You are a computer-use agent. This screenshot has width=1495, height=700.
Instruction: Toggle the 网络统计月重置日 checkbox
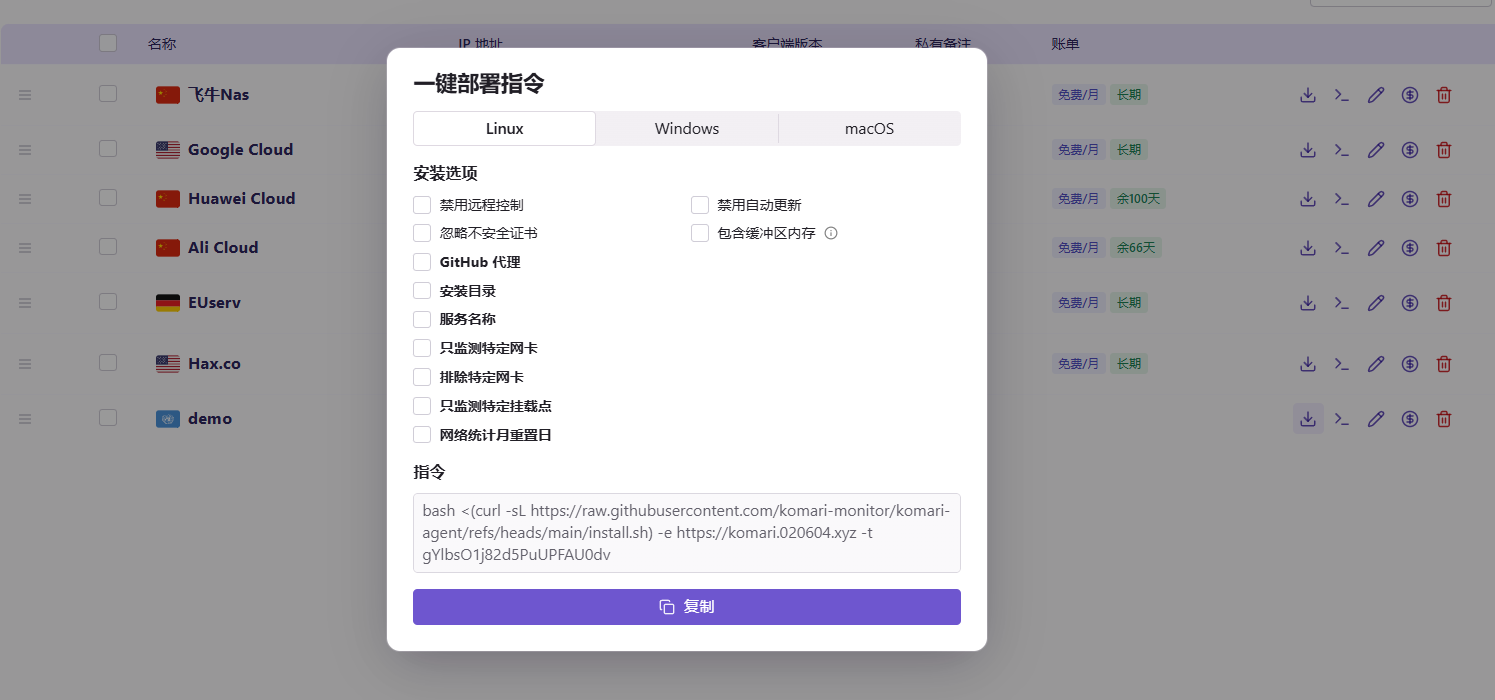[x=422, y=435]
